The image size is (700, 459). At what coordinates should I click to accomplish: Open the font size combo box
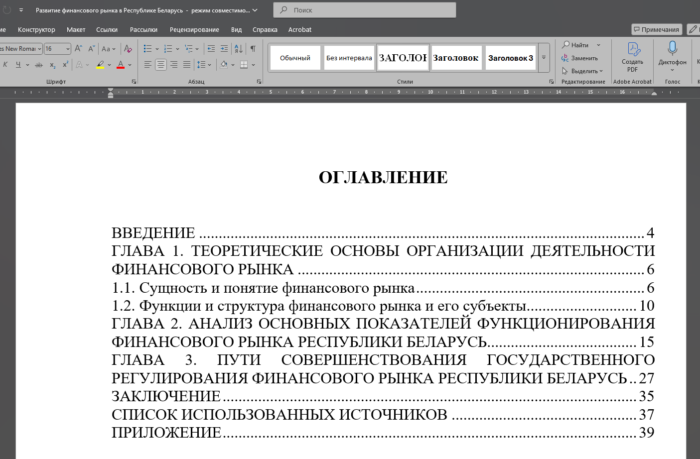click(57, 49)
